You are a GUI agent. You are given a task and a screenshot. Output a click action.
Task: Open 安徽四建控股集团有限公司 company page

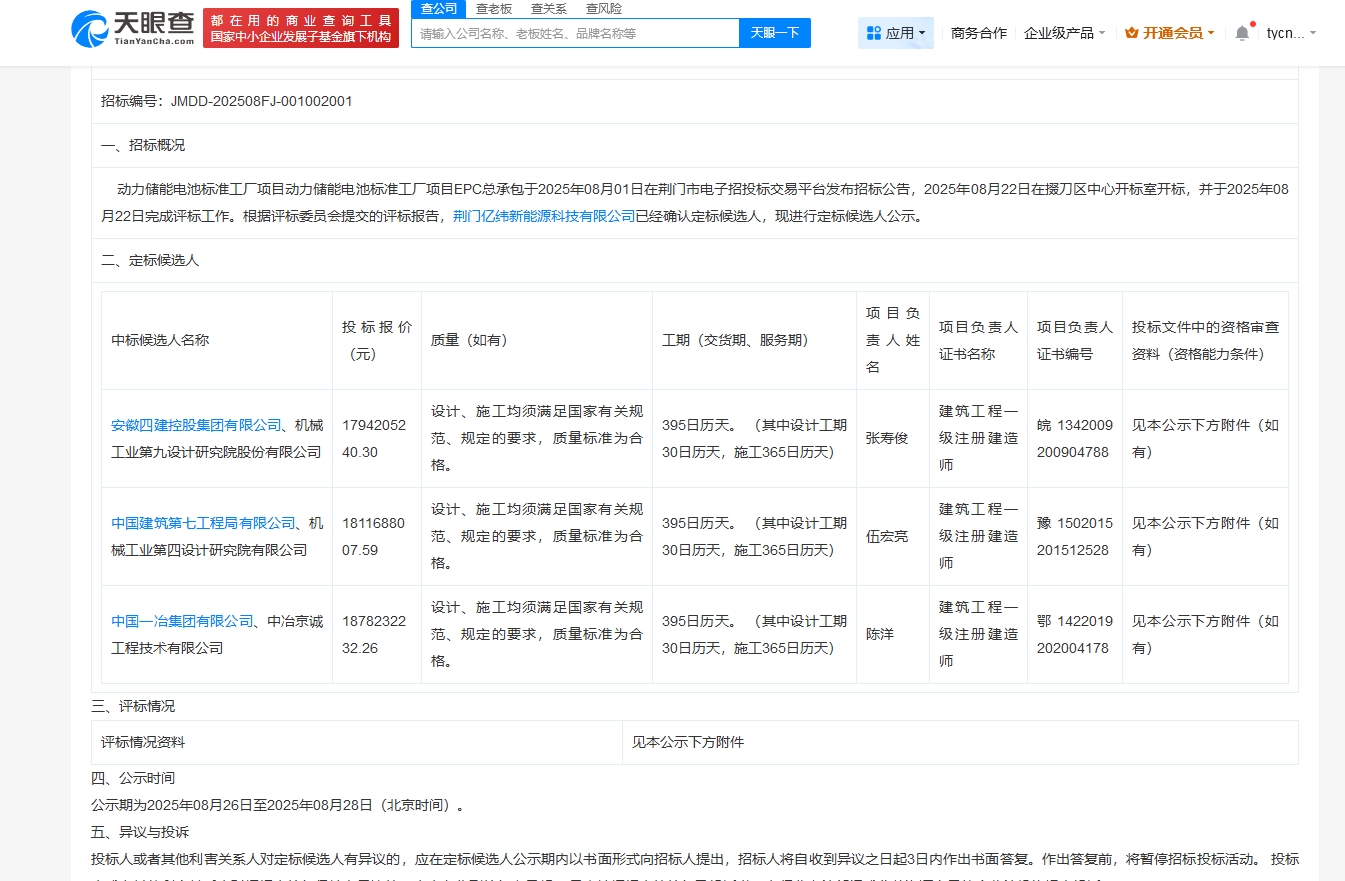[196, 425]
